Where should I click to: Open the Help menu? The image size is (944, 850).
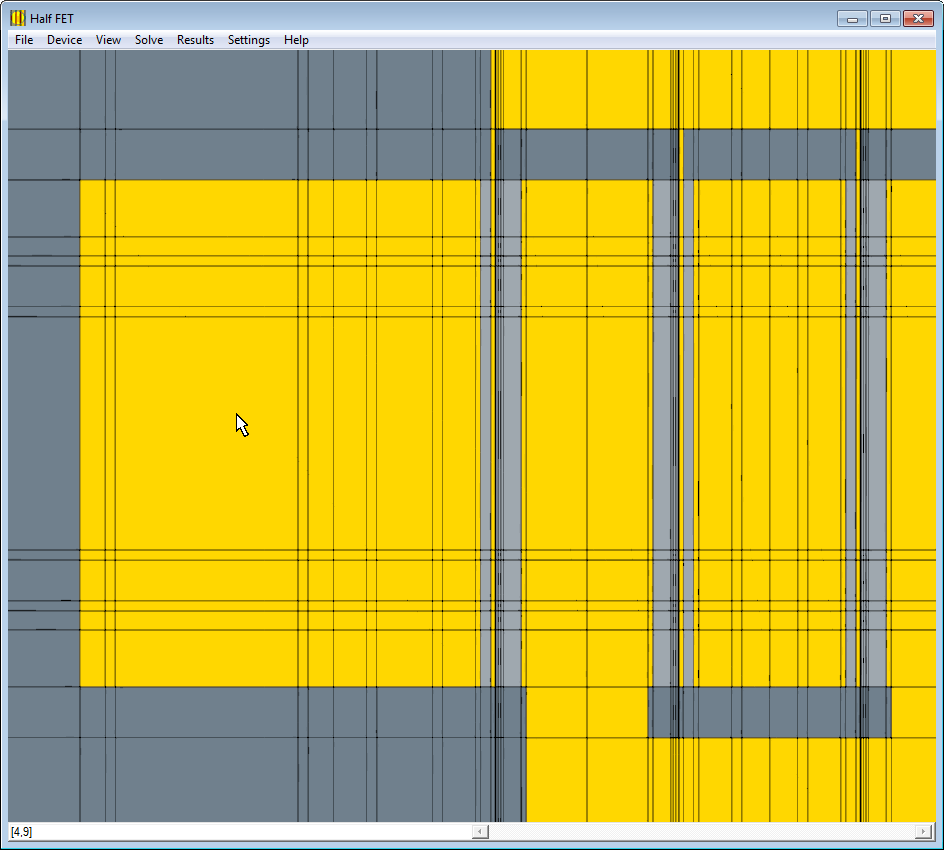pyautogui.click(x=296, y=40)
